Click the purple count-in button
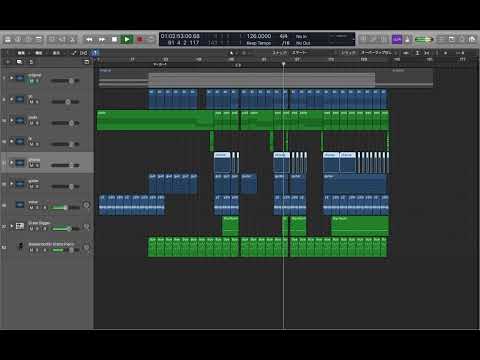 [397, 40]
